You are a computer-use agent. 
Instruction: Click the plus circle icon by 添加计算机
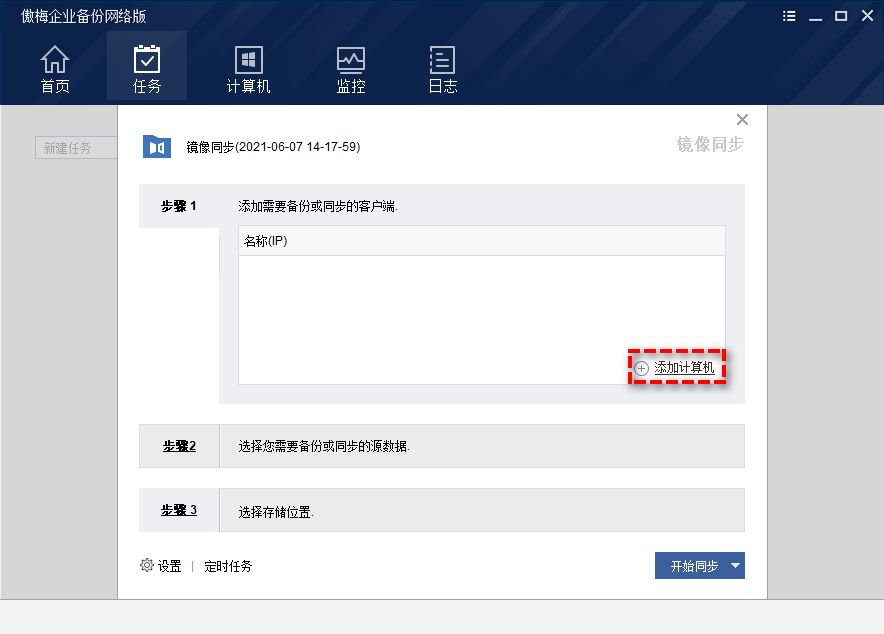[x=642, y=369]
